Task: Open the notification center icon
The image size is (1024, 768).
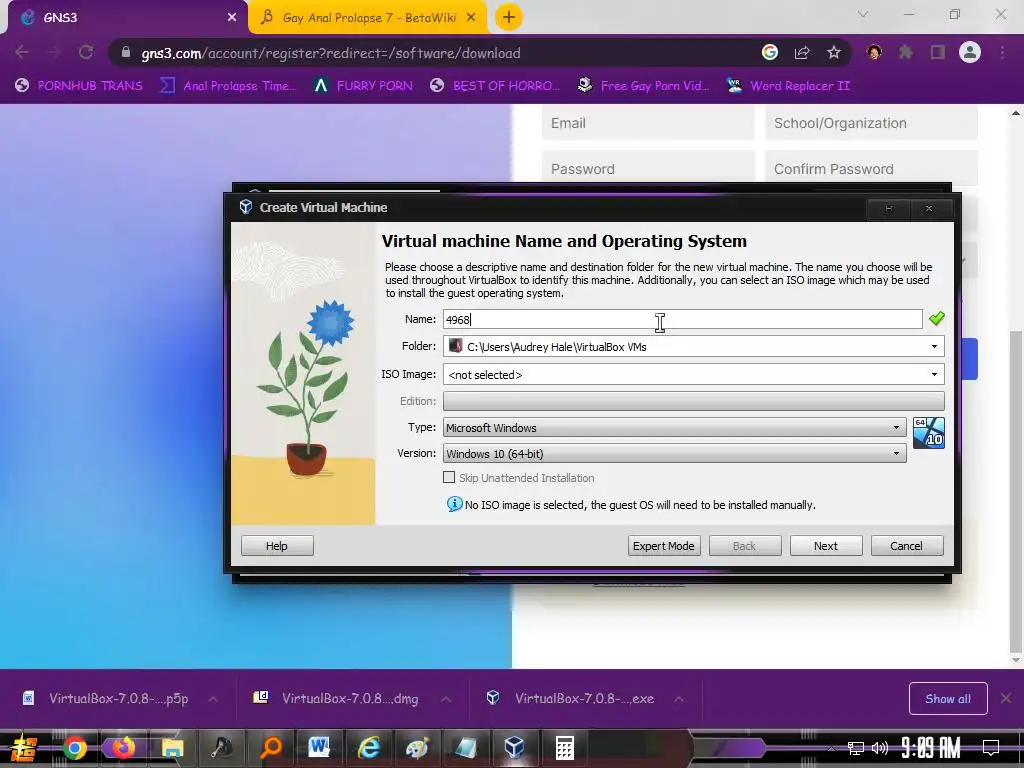Action: 991,748
